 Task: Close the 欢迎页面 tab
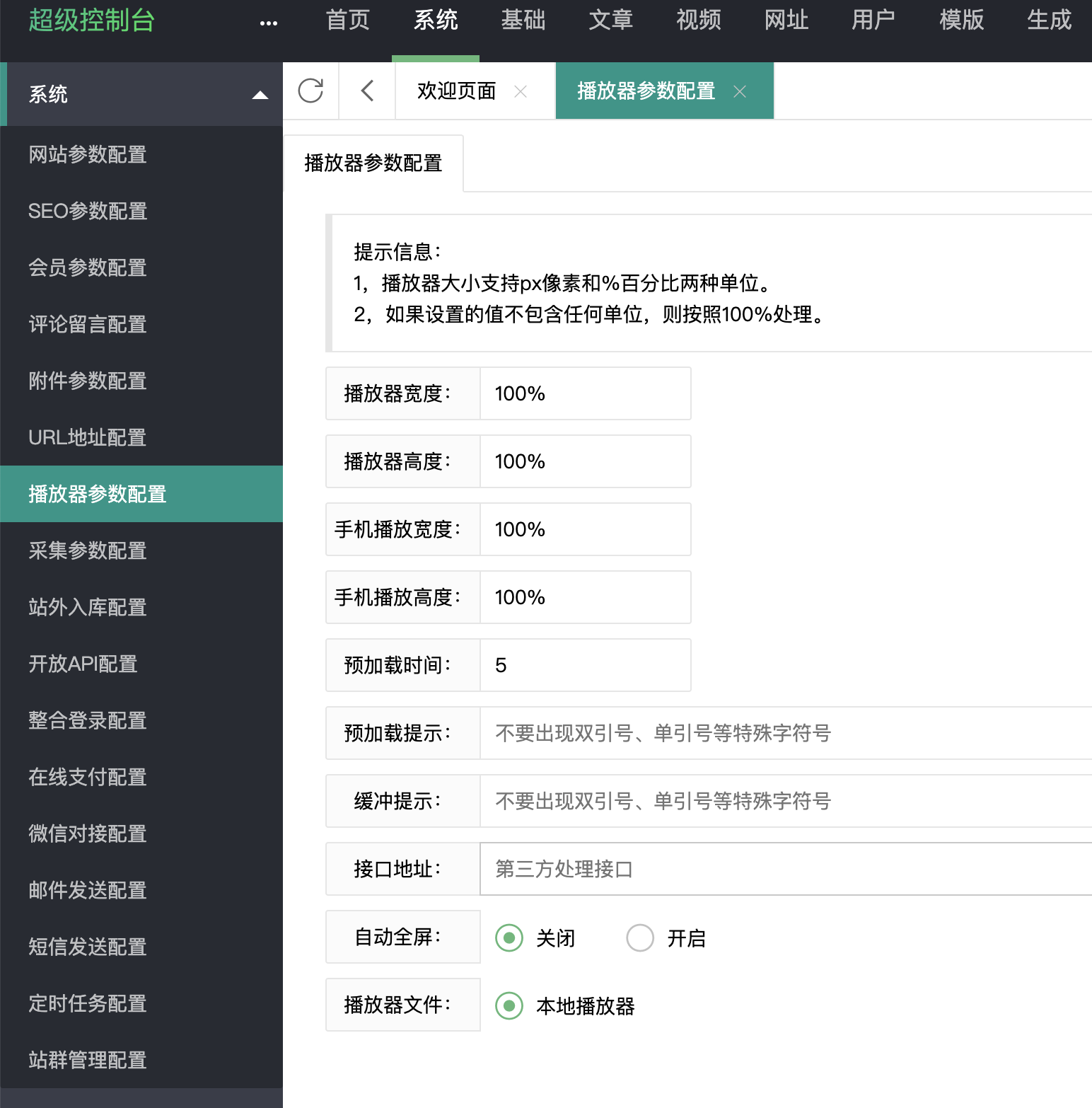tap(521, 91)
